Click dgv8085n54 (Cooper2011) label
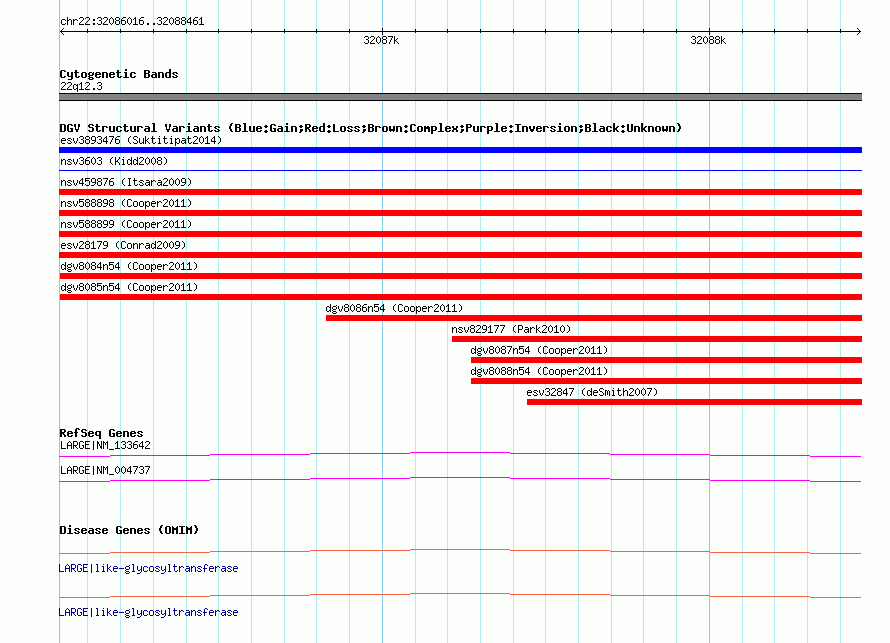The height and width of the screenshot is (643, 890). point(129,287)
